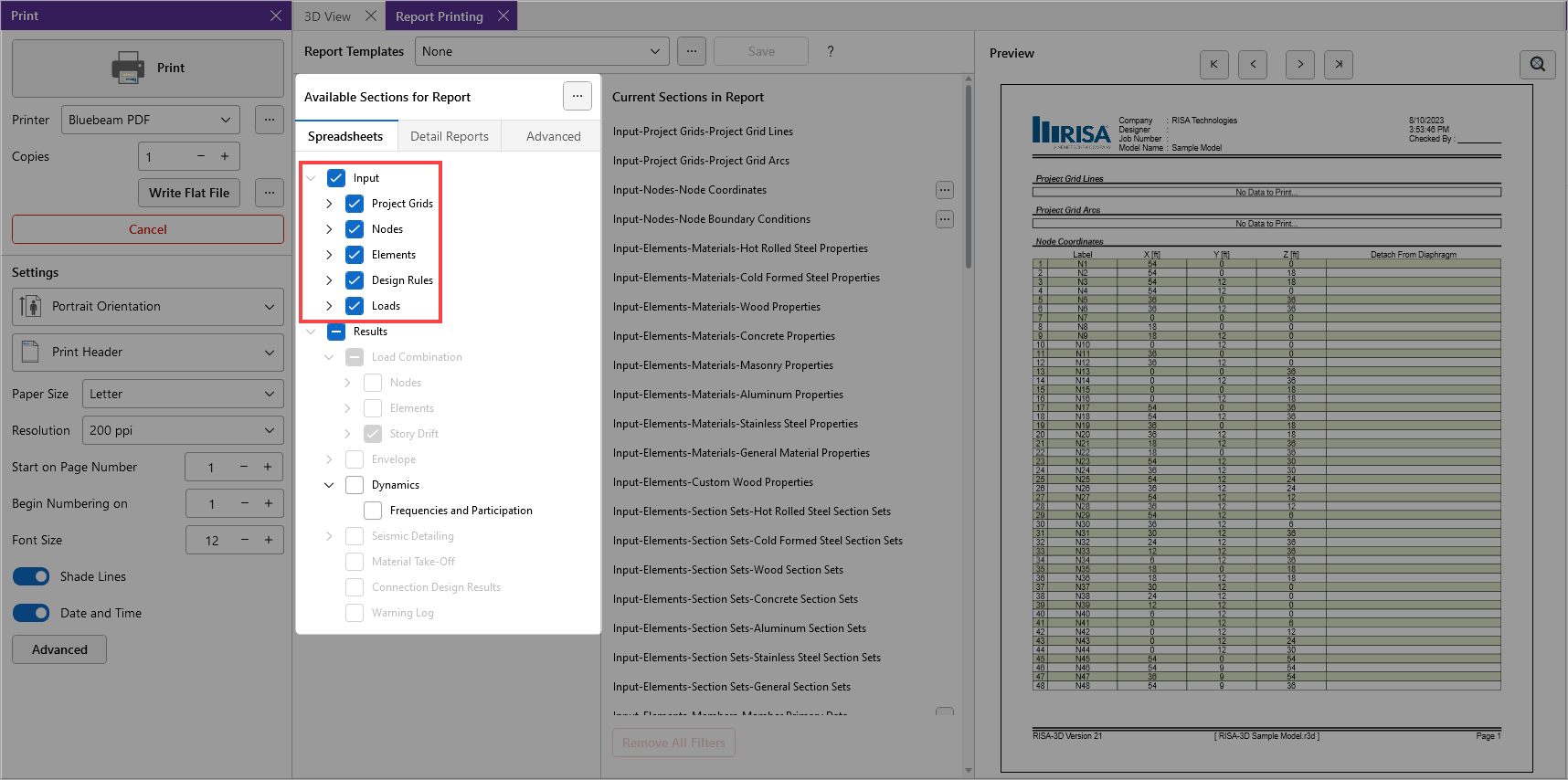Advance to next preview page

click(1300, 64)
